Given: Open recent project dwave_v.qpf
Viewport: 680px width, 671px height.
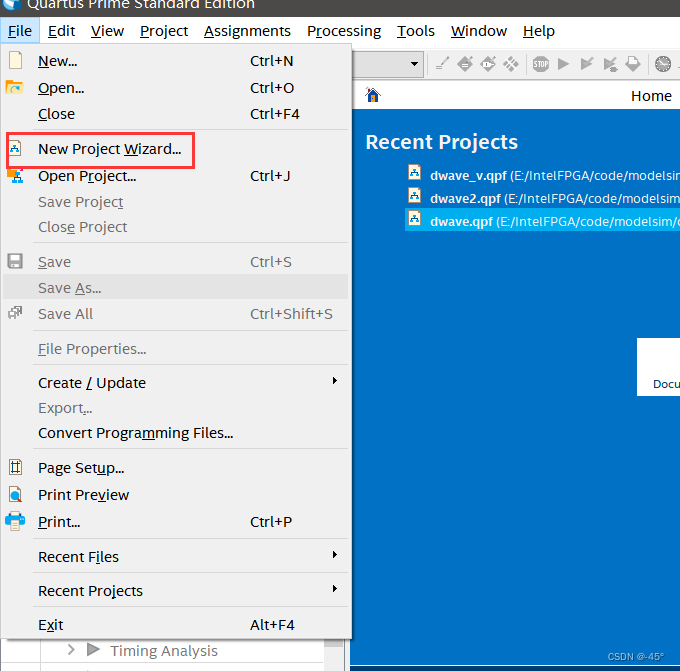Looking at the screenshot, I should 555,176.
